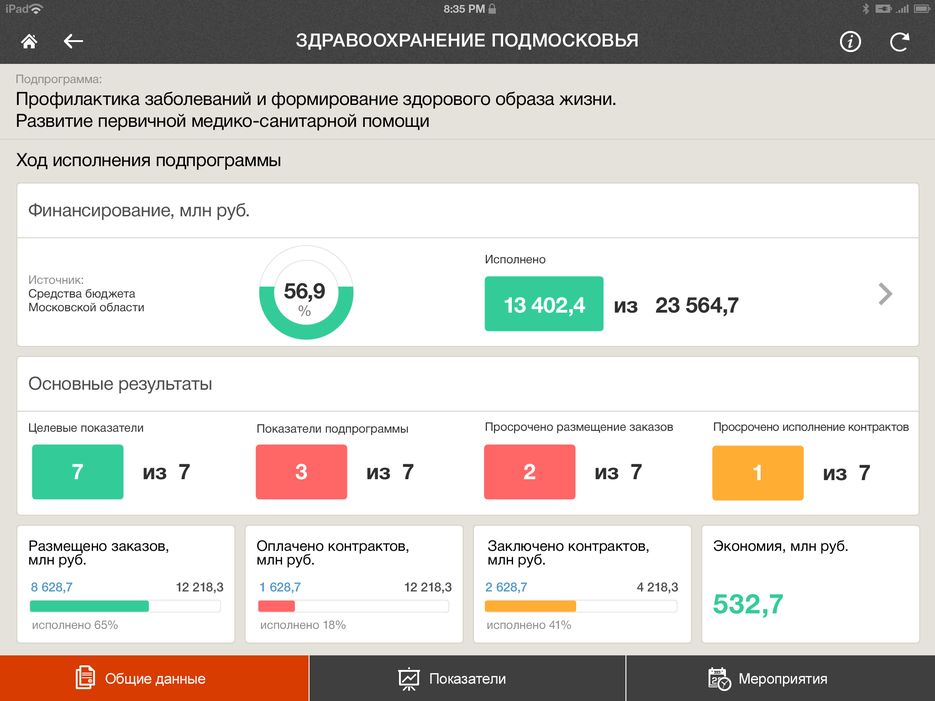Tap the Home icon in header

click(29, 41)
